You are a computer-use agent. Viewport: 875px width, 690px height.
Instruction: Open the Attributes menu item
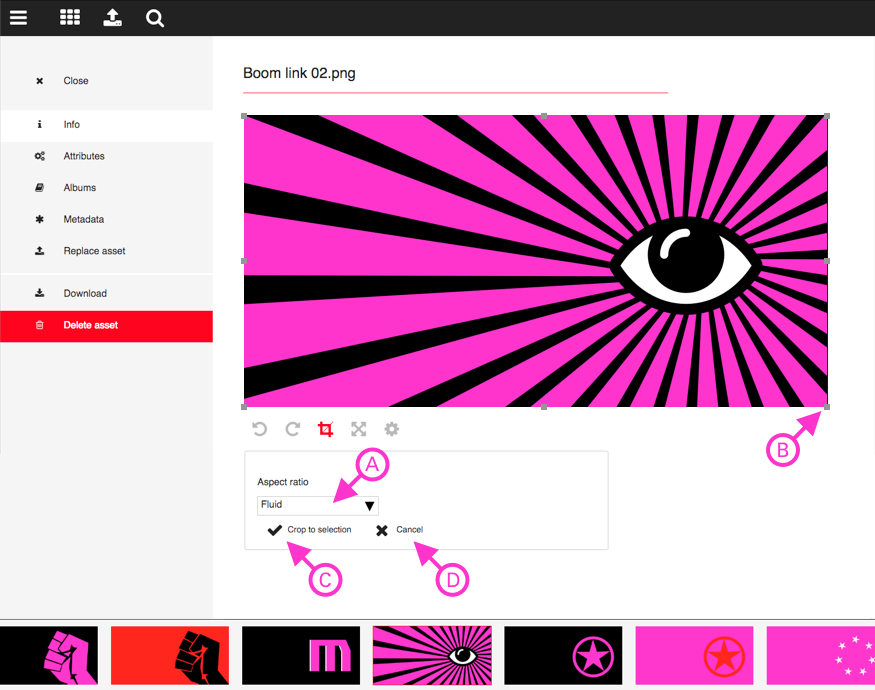[107, 156]
